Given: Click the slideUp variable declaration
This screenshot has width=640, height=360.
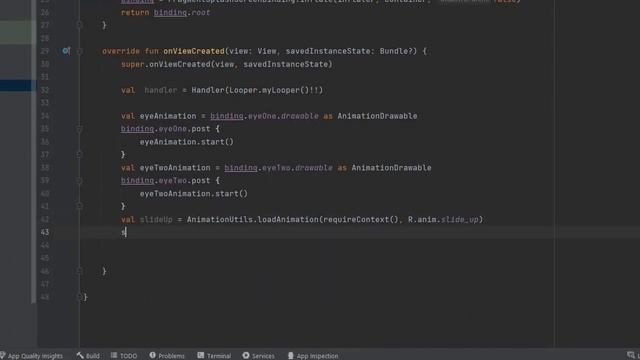Looking at the screenshot, I should 156,220.
